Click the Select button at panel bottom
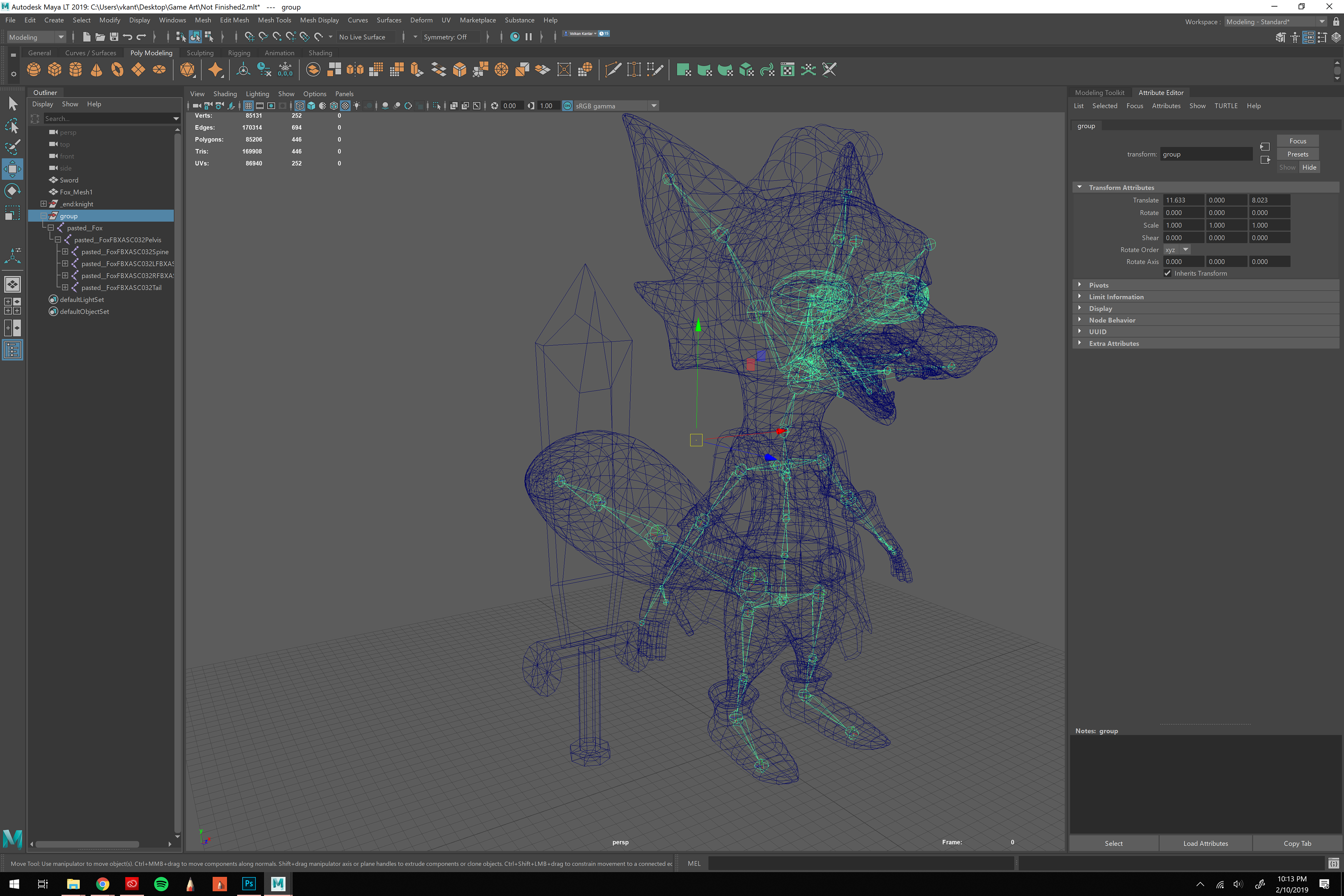The height and width of the screenshot is (896, 1344). point(1113,843)
